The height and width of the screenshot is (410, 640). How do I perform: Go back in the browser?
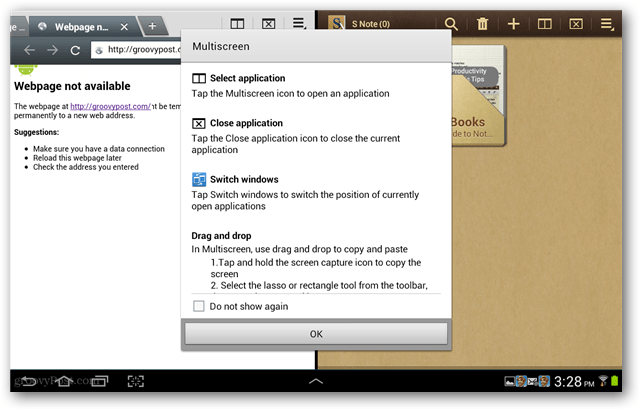29,50
